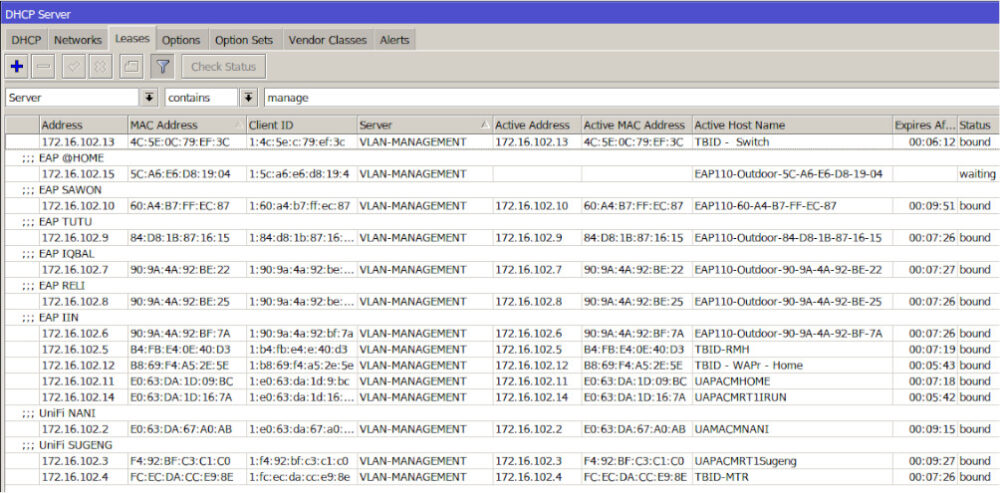Image resolution: width=1000 pixels, height=493 pixels.
Task: Sort by Active Address column header
Action: 537,125
